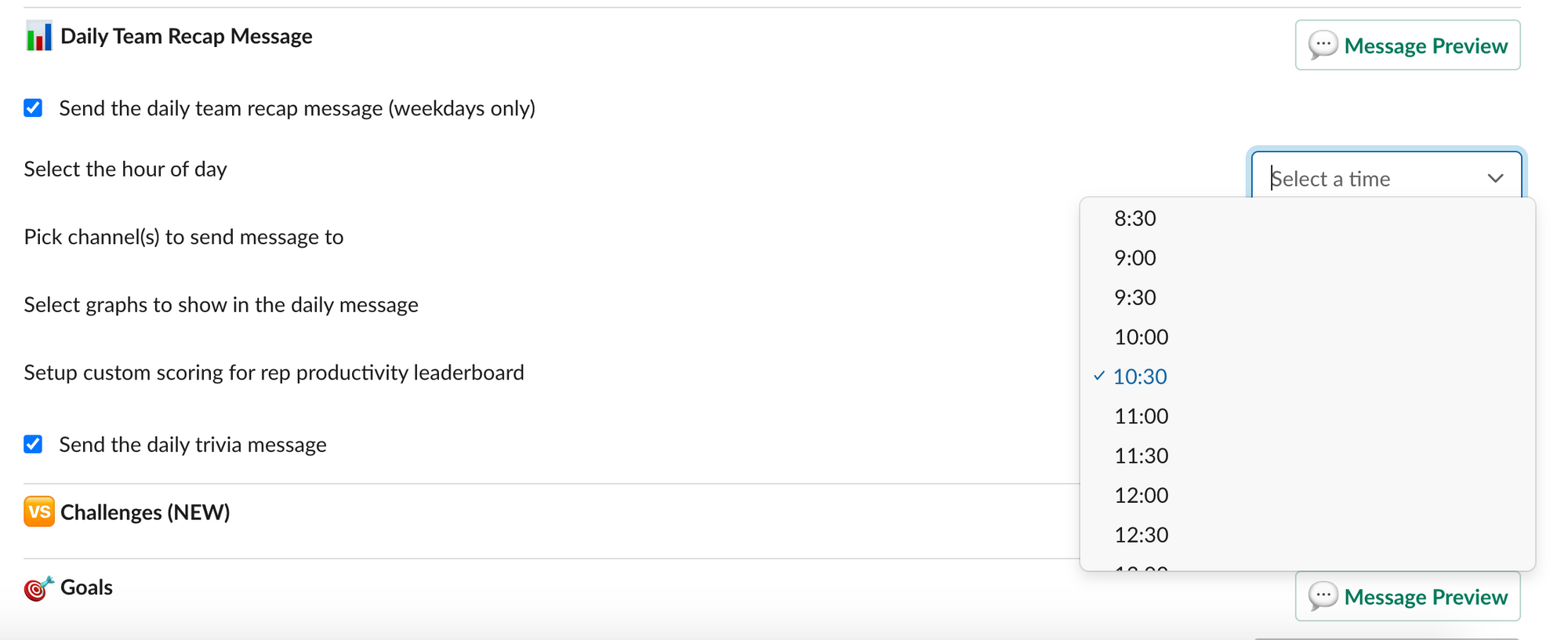The width and height of the screenshot is (1568, 640).
Task: Click the speech bubble icon in bottom Message Preview
Action: pos(1323,596)
